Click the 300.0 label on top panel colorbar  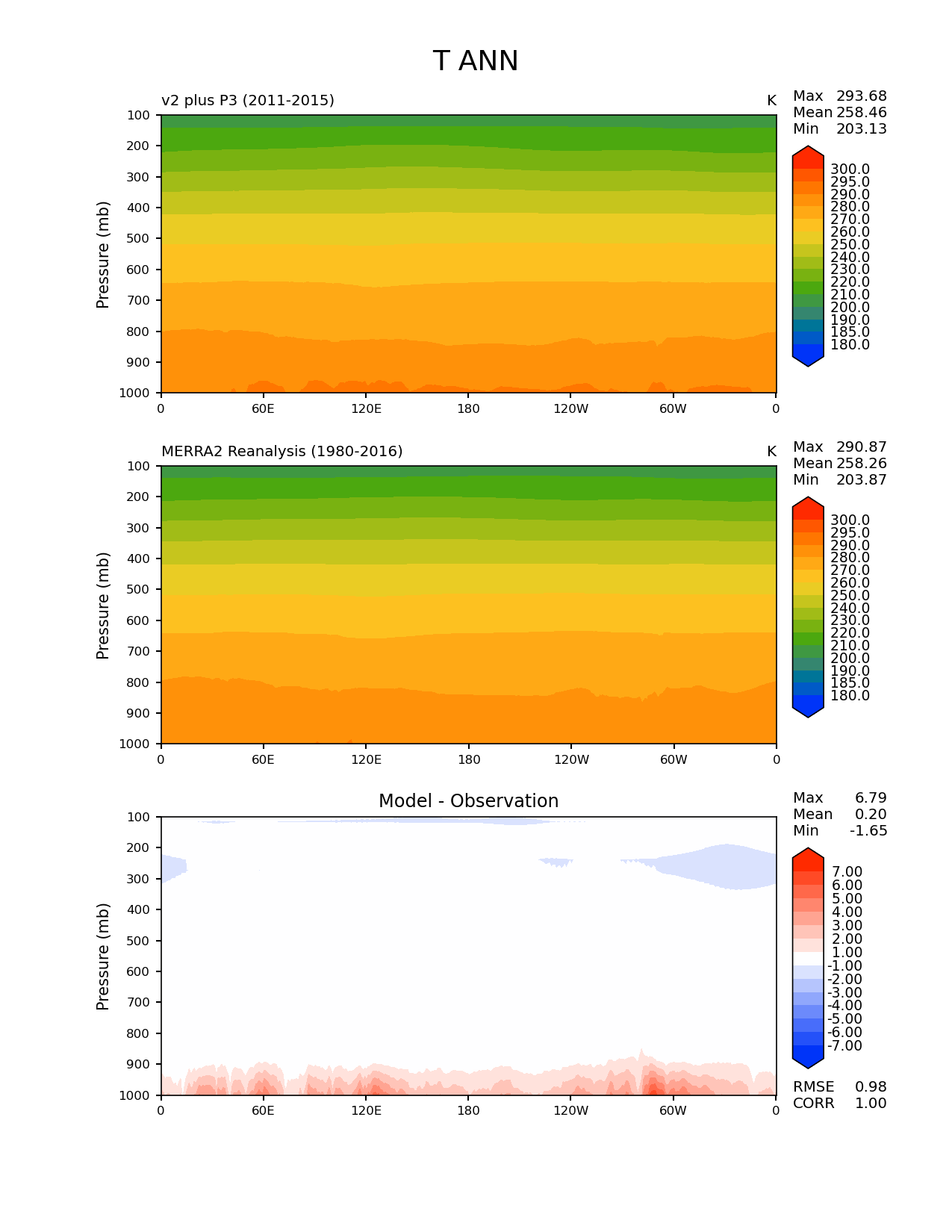(x=850, y=169)
